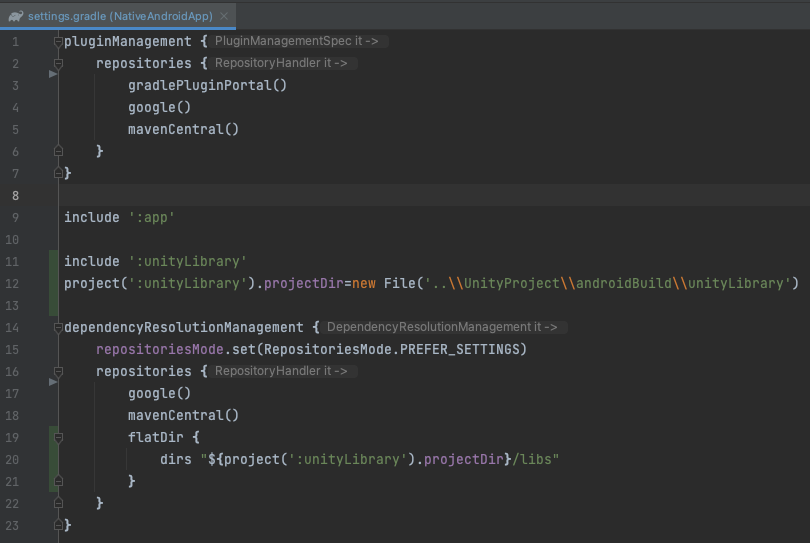The image size is (810, 543).
Task: Collapse the flatDir block on line 19
Action: pos(58,438)
